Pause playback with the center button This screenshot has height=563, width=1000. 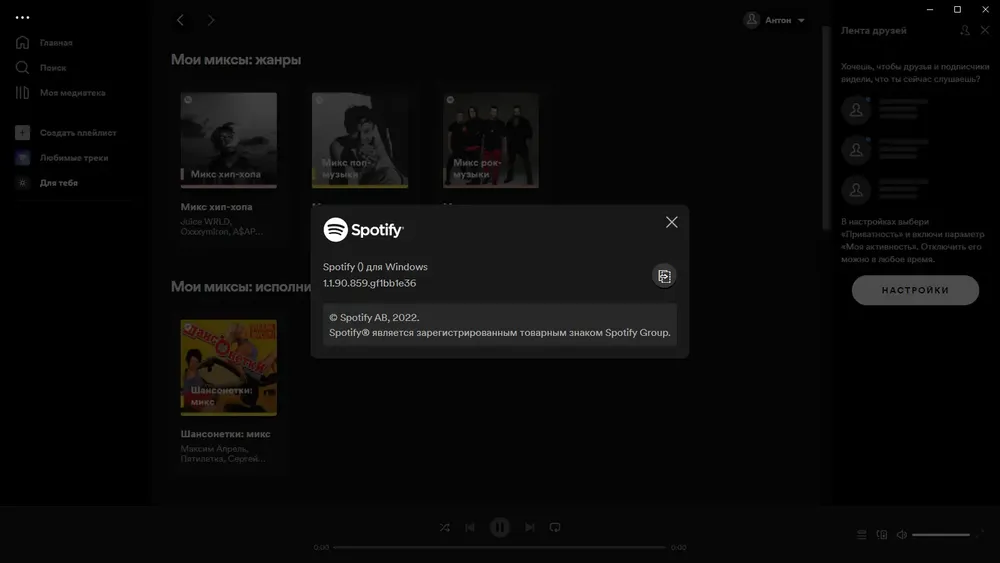point(500,527)
